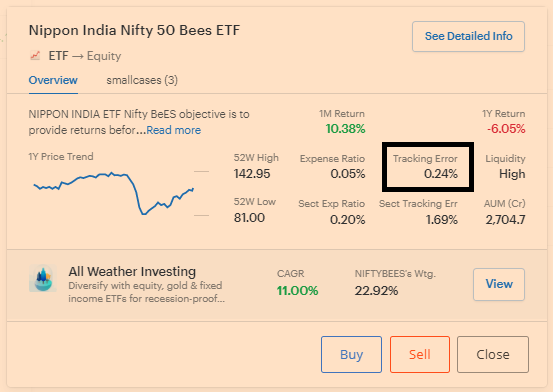Image resolution: width=553 pixels, height=392 pixels.
Task: Click the Expense Ratio 0.05% value
Action: (348, 174)
